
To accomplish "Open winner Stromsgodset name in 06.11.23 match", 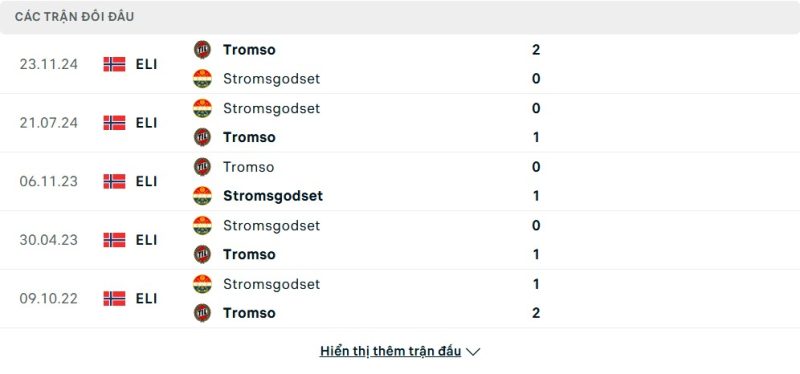I will point(273,196).
